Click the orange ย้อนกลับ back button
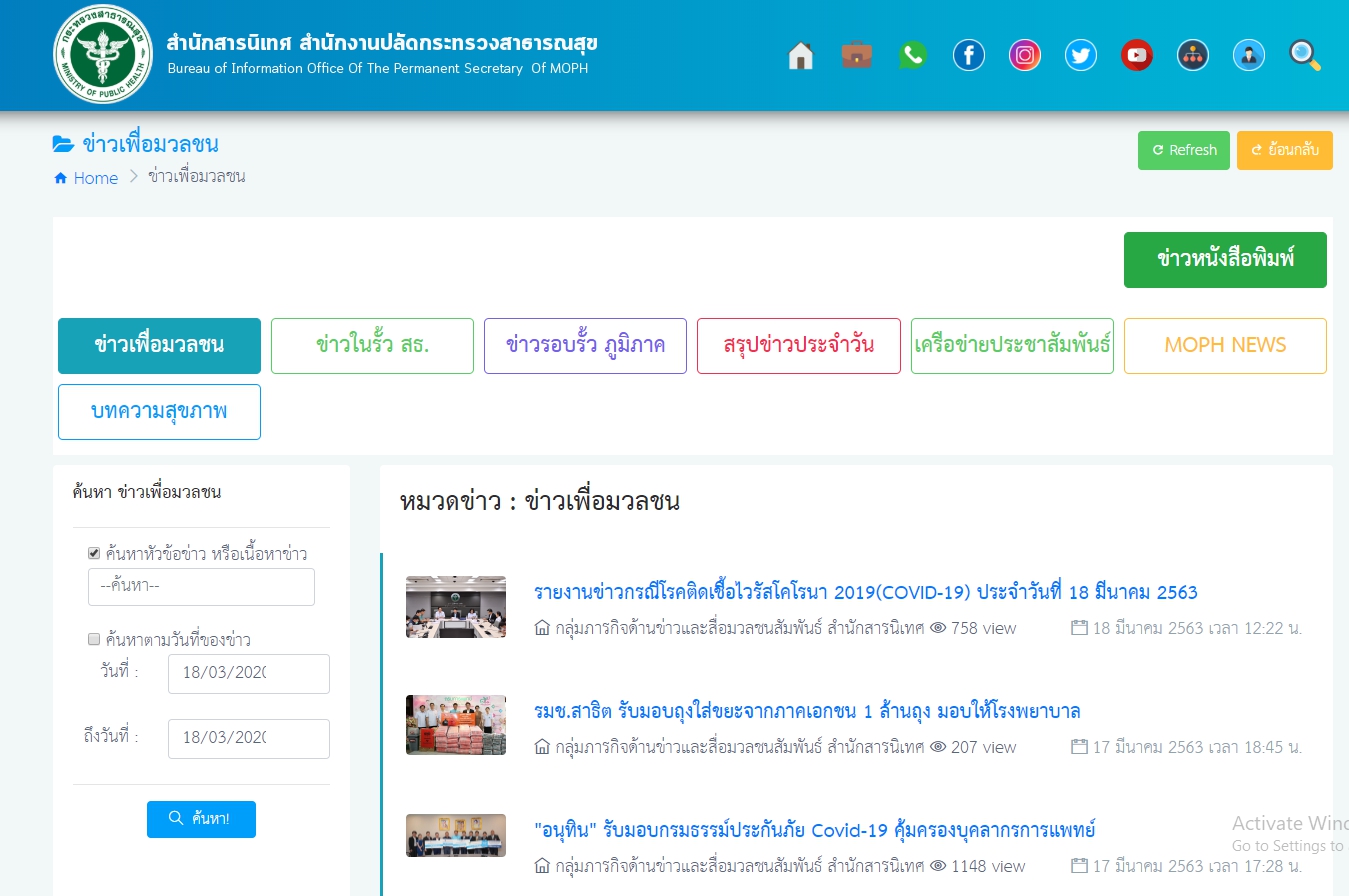Image resolution: width=1349 pixels, height=896 pixels. [x=1285, y=150]
